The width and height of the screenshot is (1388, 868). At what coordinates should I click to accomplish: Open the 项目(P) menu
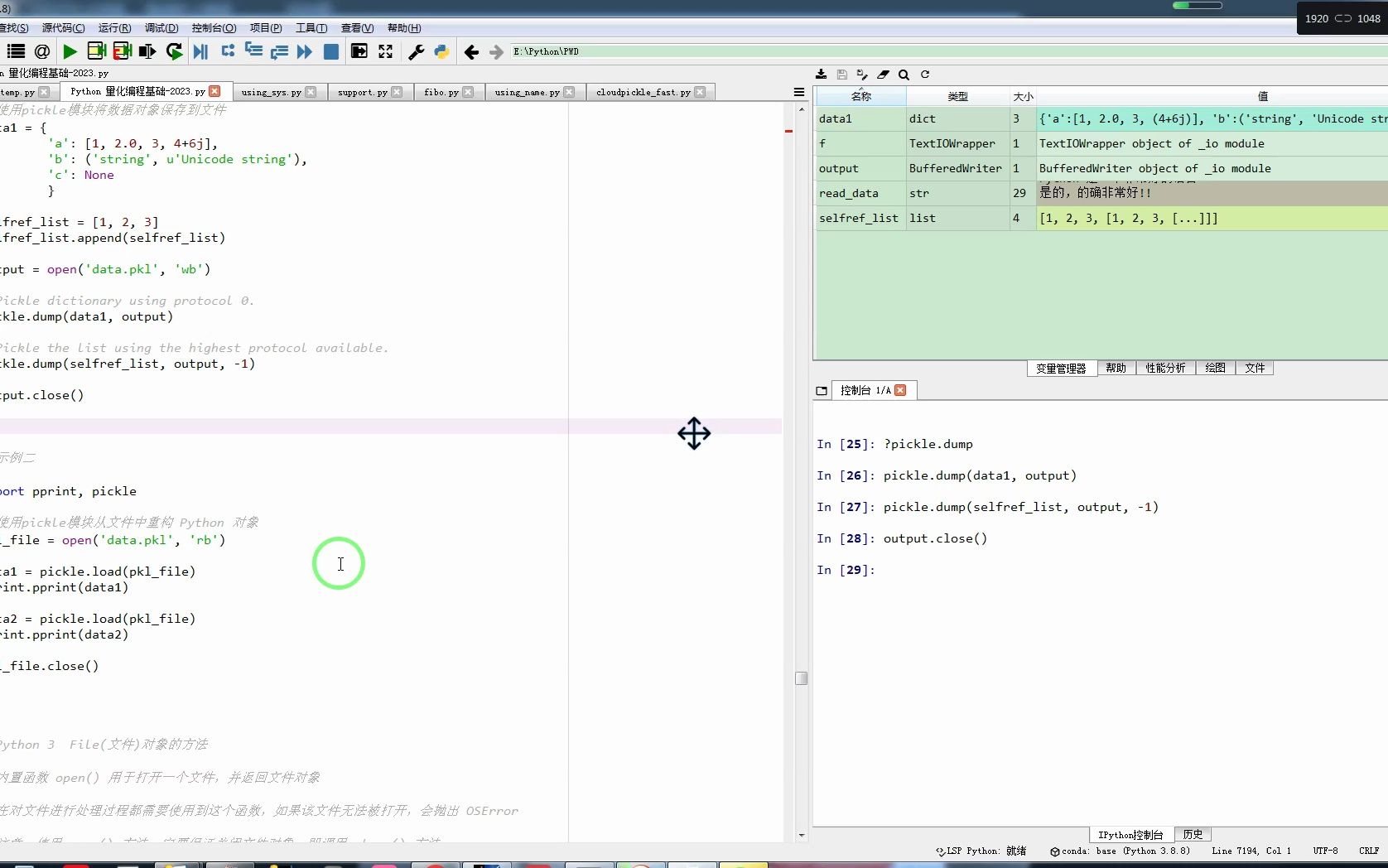pyautogui.click(x=266, y=27)
